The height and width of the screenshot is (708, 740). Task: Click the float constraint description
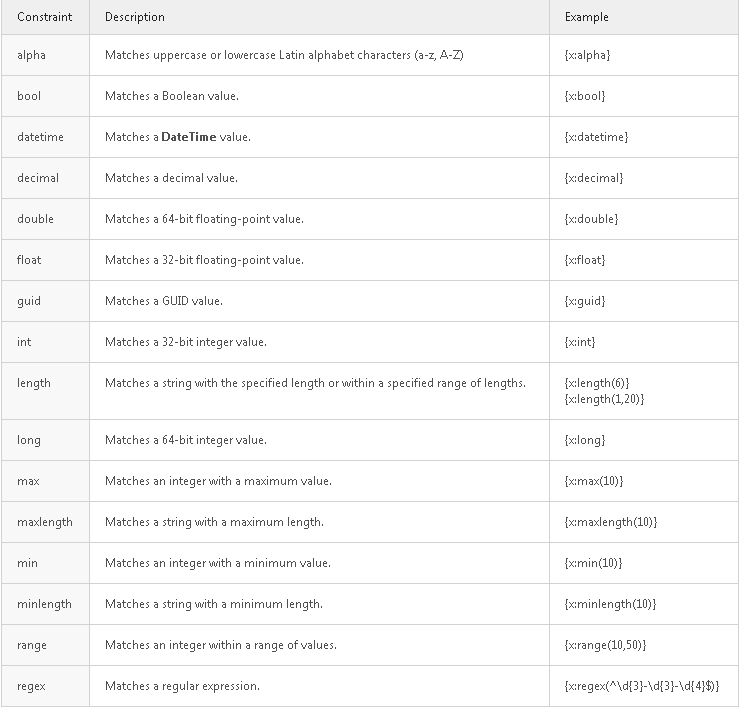tap(204, 260)
